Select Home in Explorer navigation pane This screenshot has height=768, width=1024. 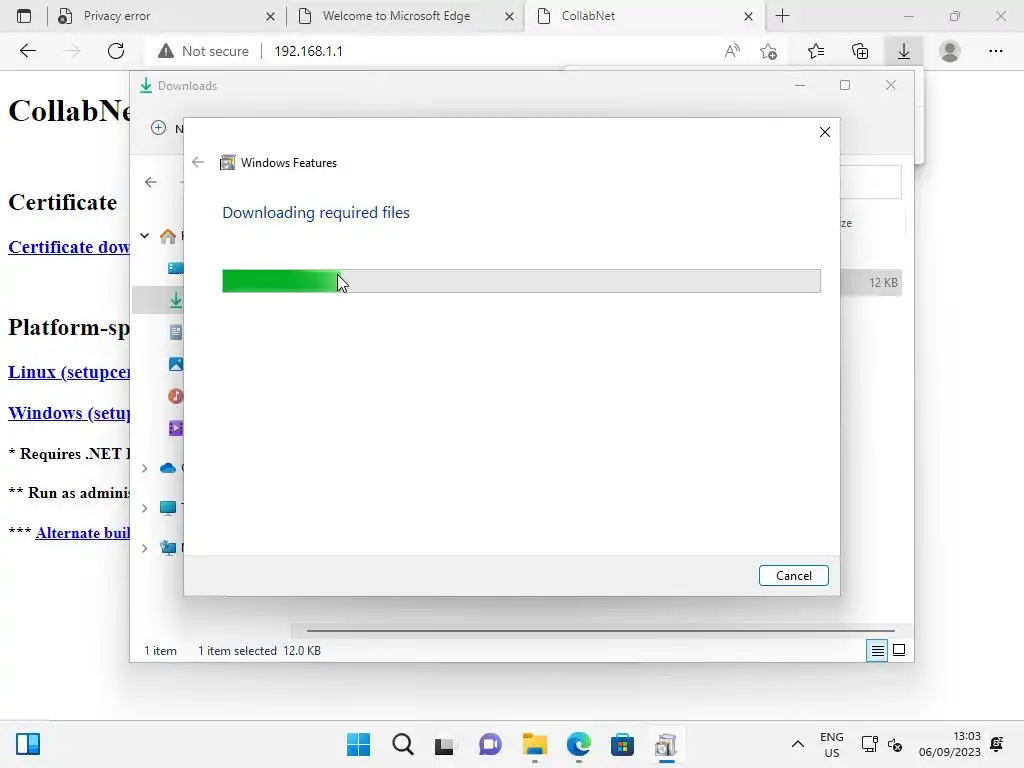click(x=168, y=236)
